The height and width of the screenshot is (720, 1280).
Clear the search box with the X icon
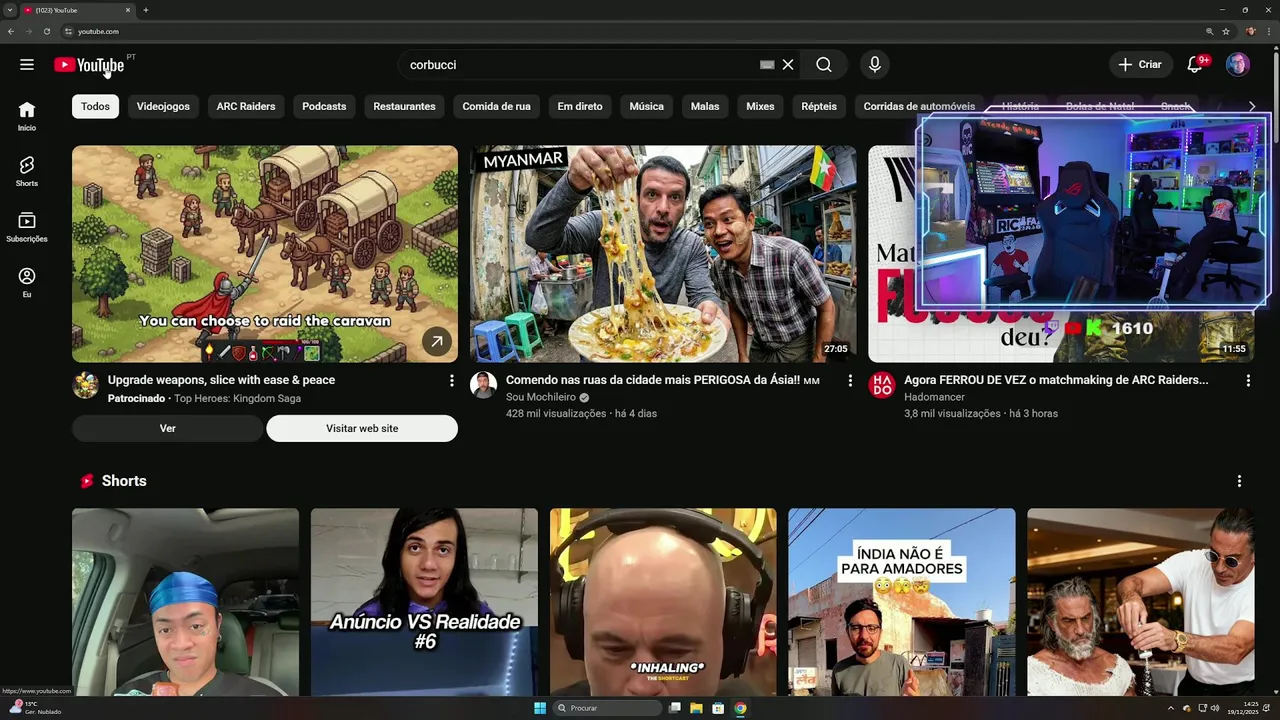point(788,64)
